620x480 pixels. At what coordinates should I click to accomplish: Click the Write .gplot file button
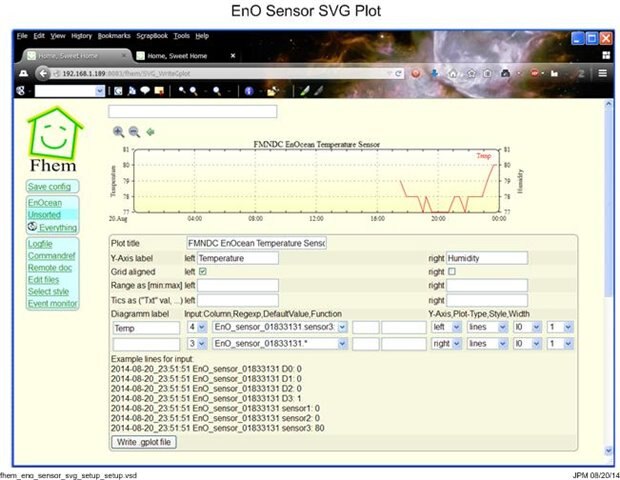click(x=144, y=442)
